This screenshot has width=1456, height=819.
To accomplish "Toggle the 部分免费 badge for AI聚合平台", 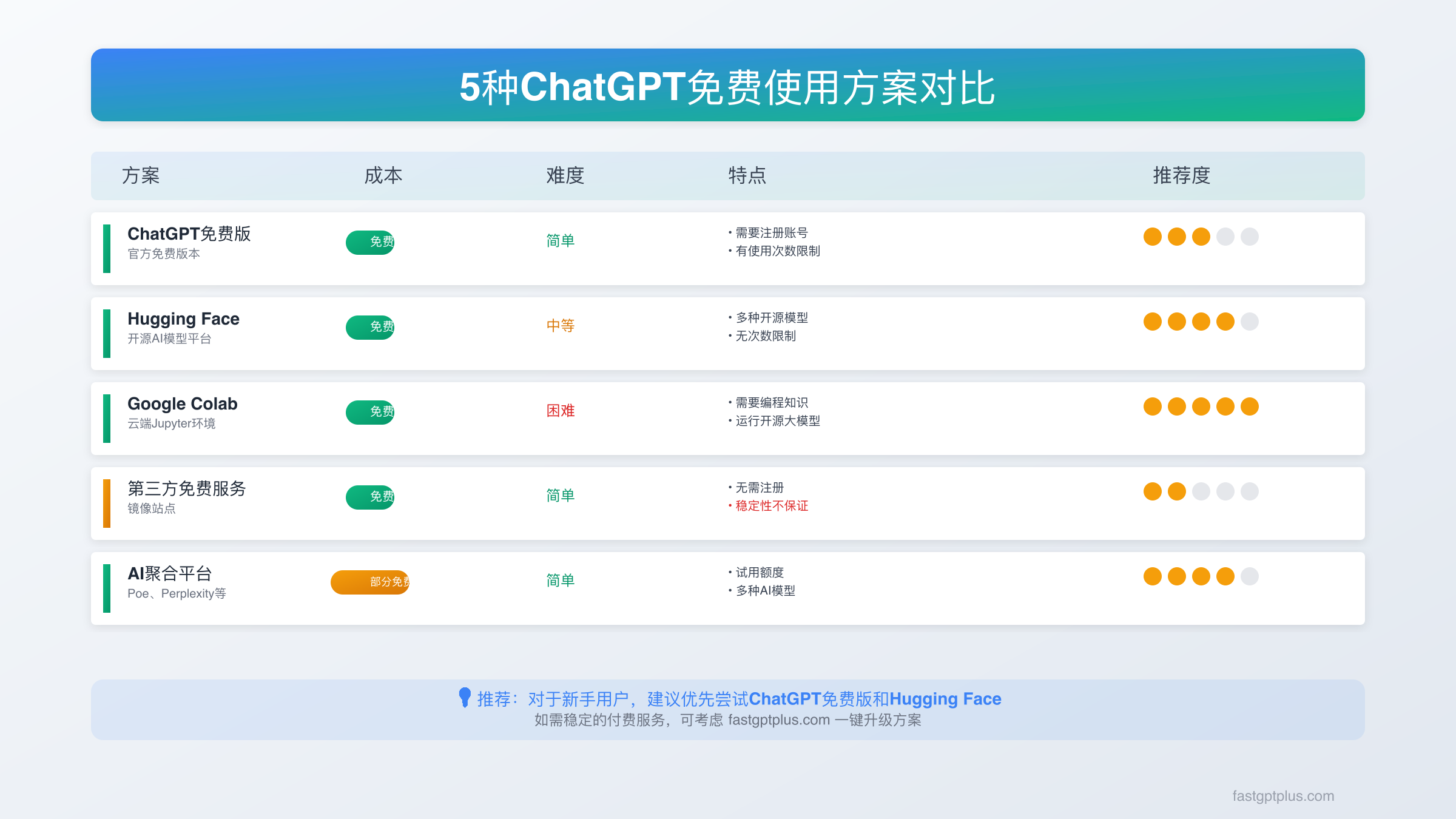I will click(x=370, y=582).
